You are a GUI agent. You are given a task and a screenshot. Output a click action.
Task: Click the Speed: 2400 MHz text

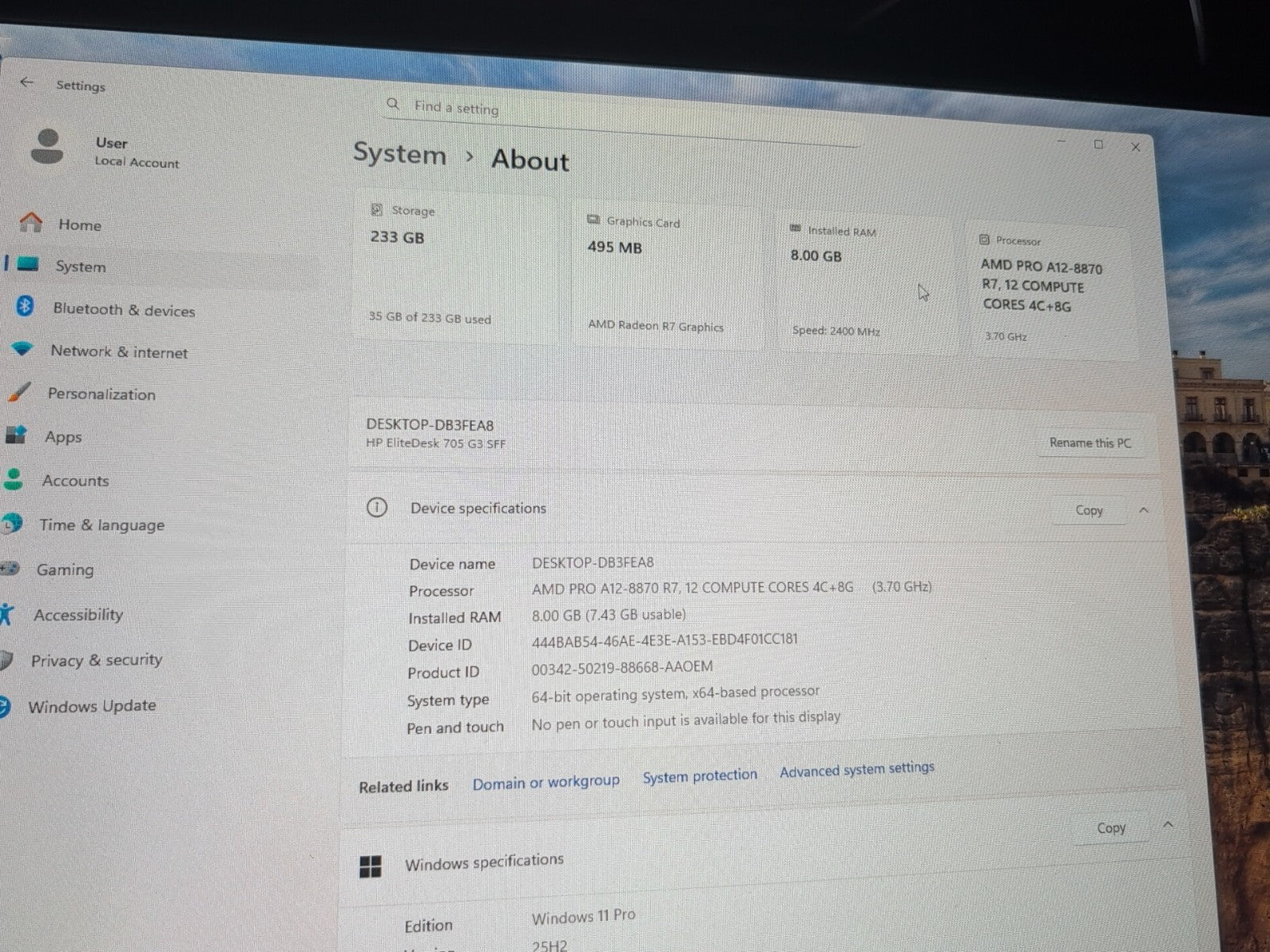[837, 331]
